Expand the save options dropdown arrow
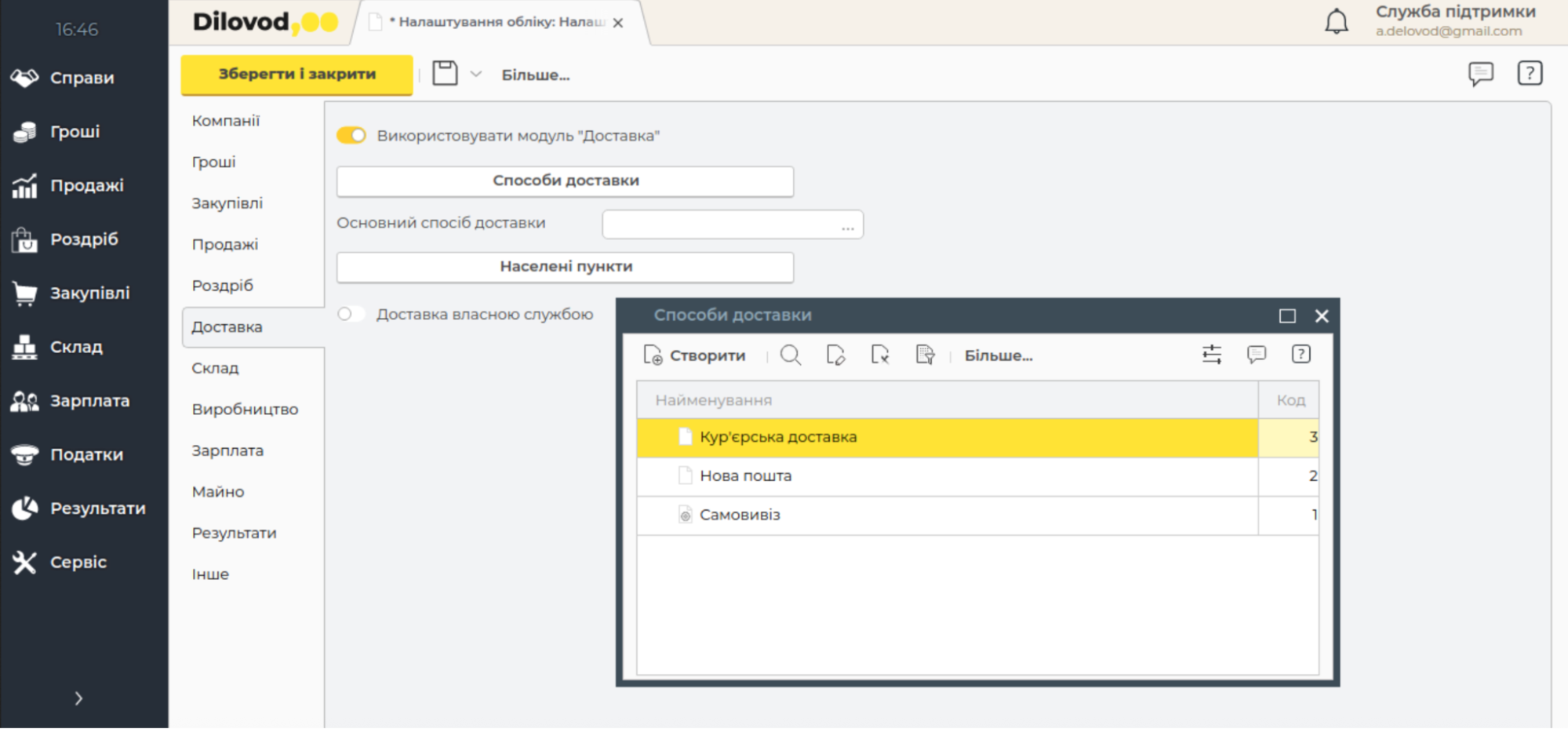Viewport: 1568px width, 729px height. (x=475, y=75)
